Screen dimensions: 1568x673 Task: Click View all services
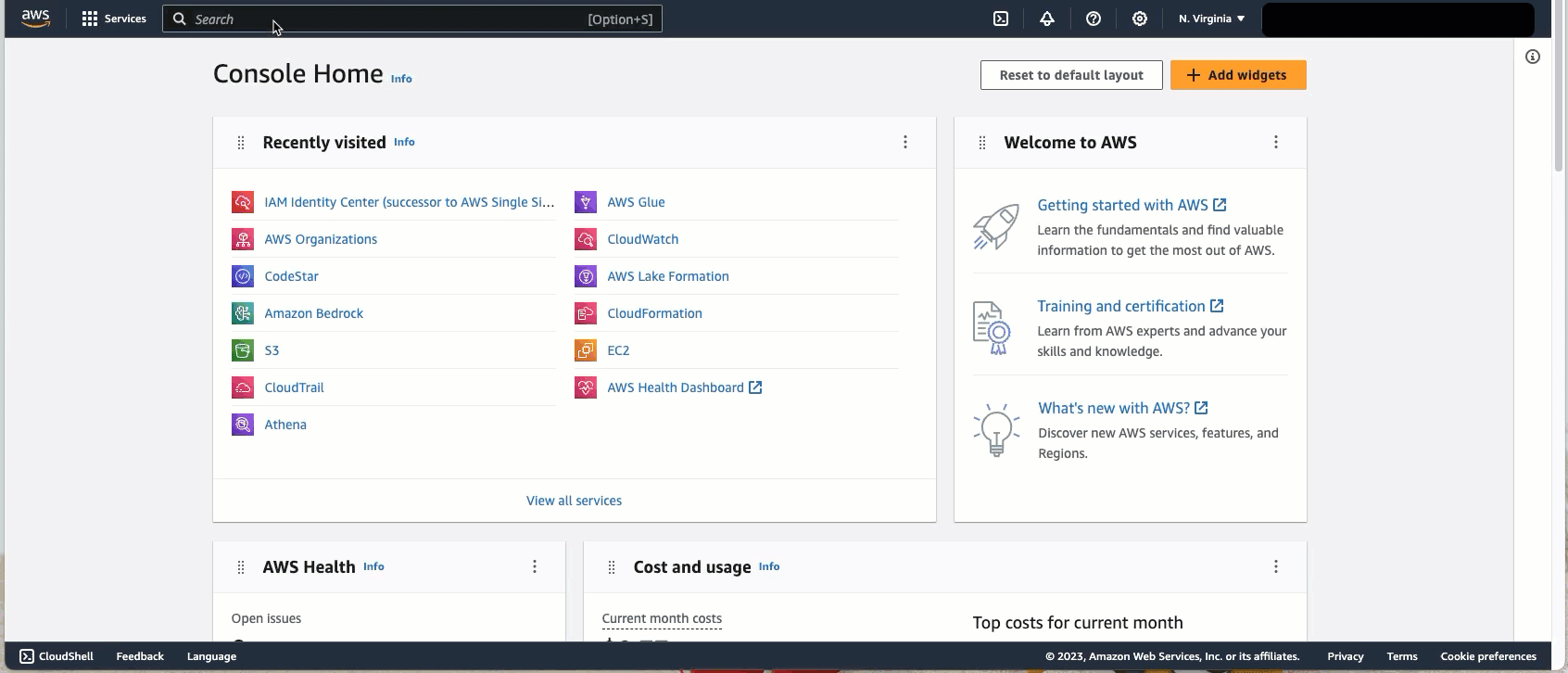click(574, 501)
